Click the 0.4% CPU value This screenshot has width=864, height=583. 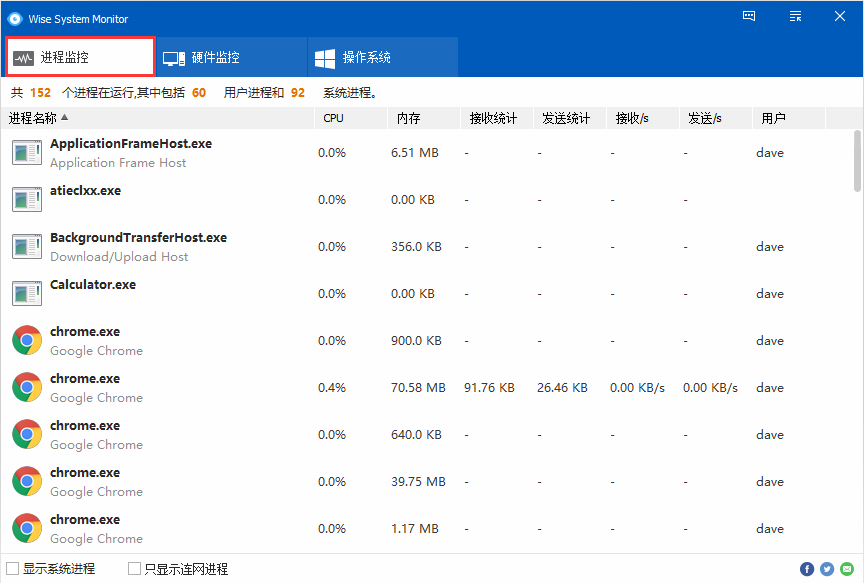click(332, 388)
